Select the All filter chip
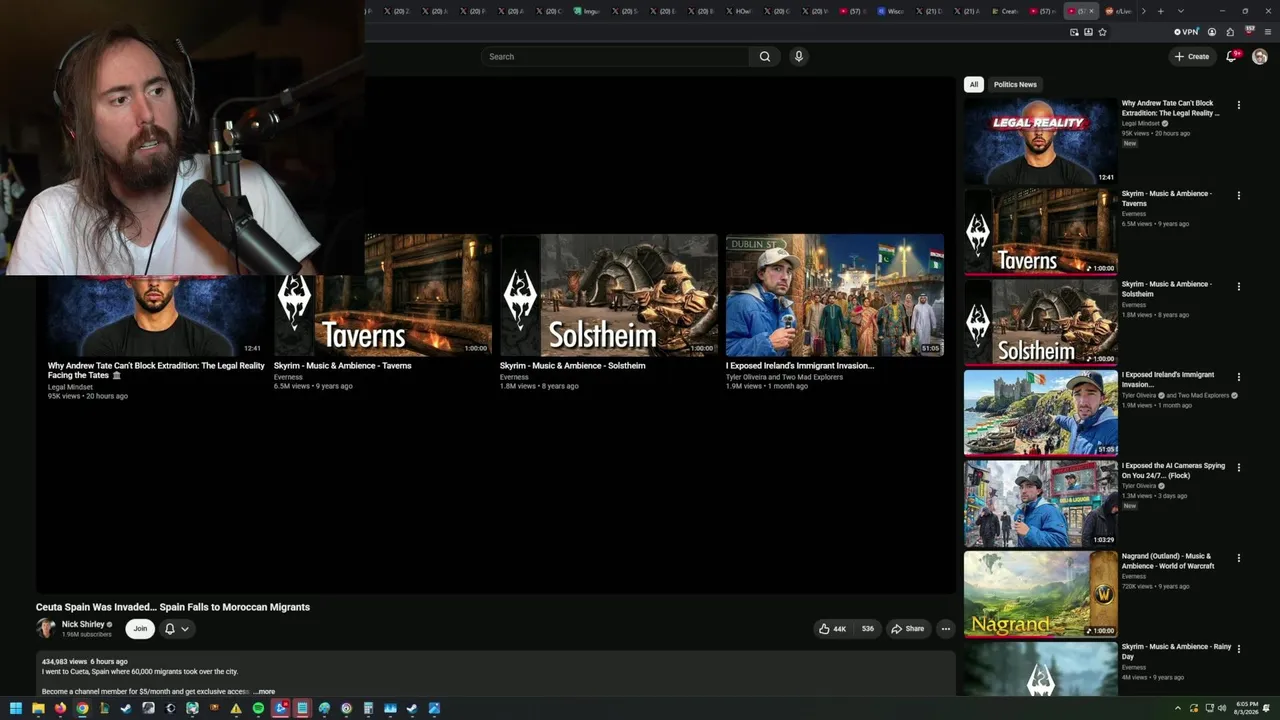Viewport: 1280px width, 720px height. click(x=973, y=84)
